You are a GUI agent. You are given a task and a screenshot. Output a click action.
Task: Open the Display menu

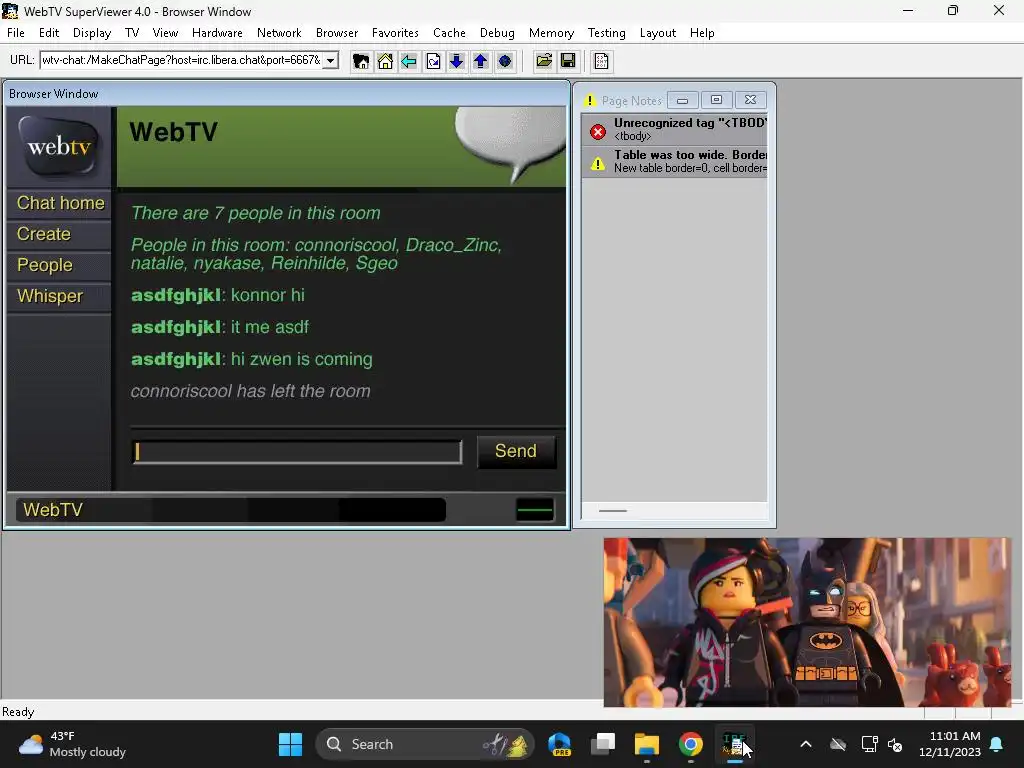[x=92, y=33]
